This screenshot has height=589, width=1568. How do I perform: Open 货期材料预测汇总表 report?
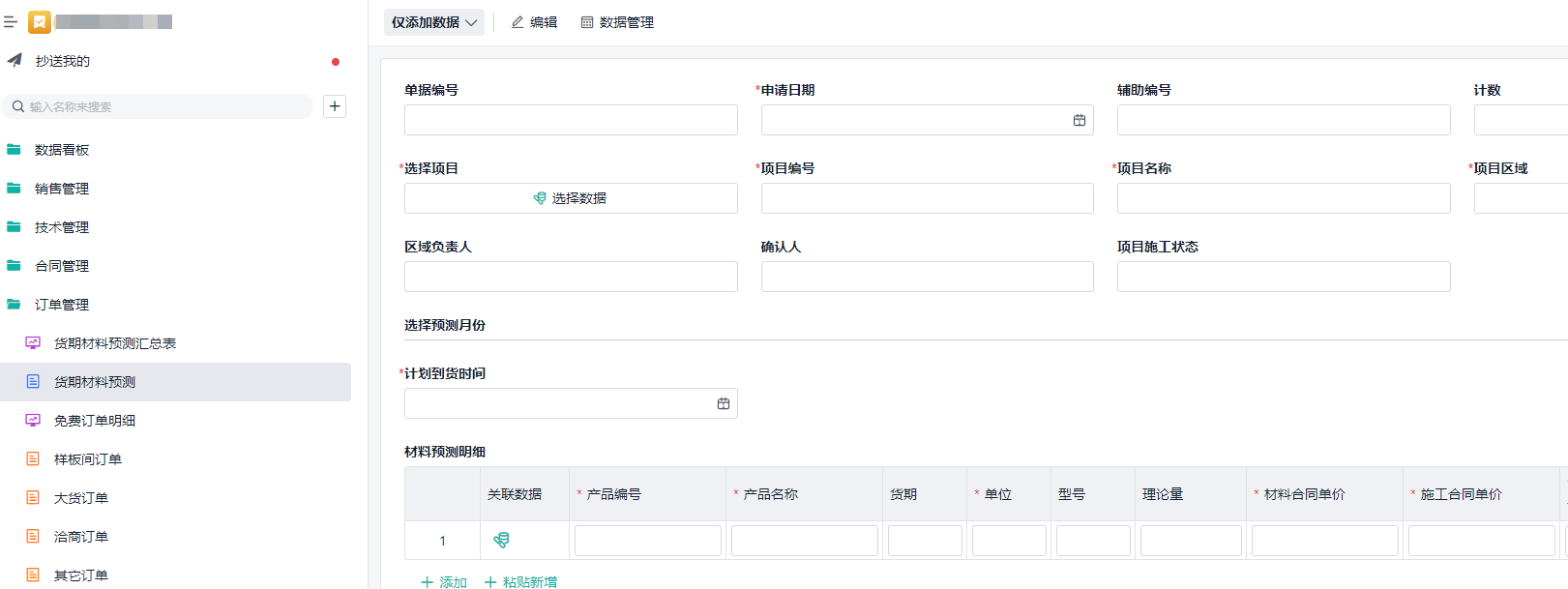114,343
